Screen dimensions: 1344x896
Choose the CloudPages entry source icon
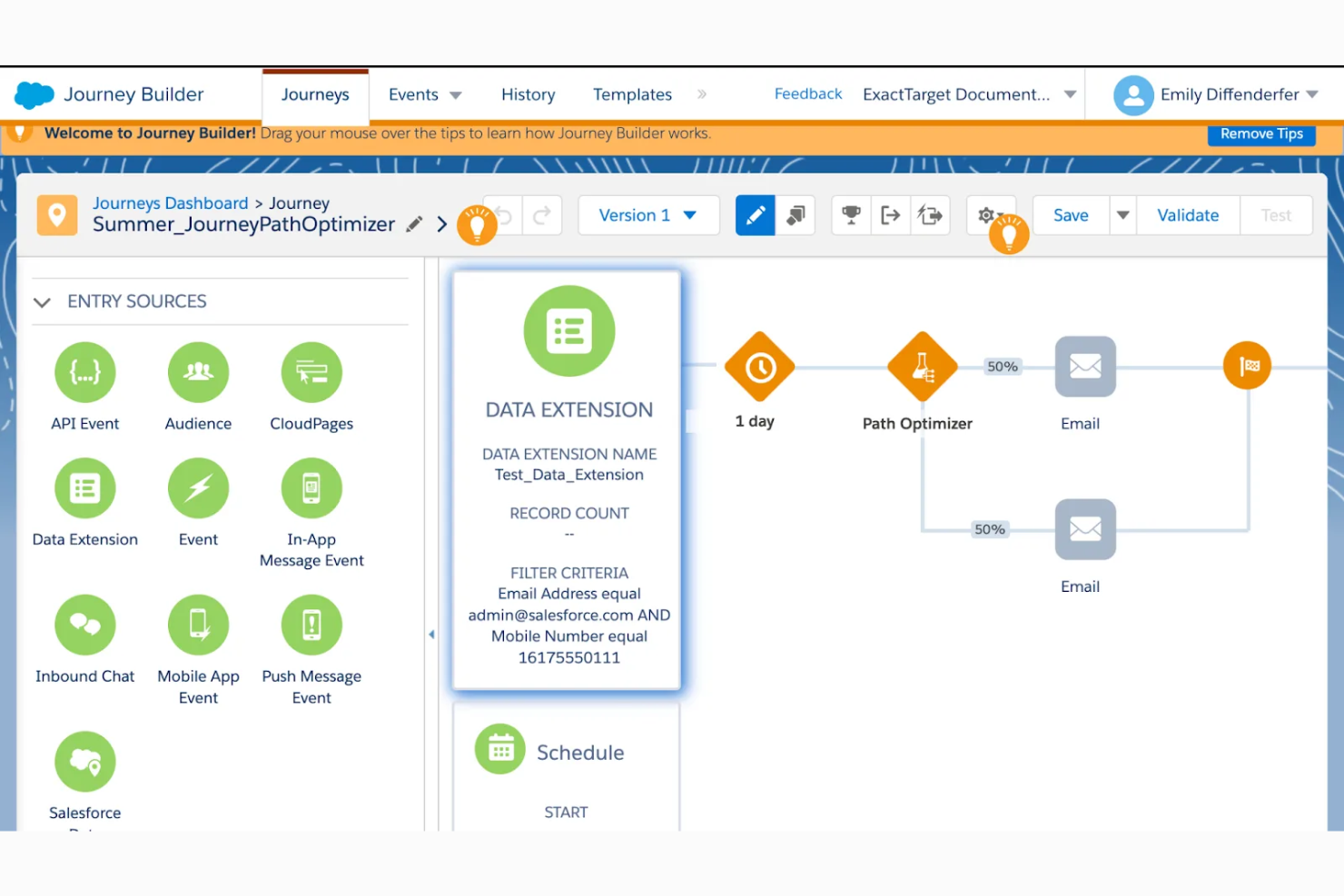(311, 372)
